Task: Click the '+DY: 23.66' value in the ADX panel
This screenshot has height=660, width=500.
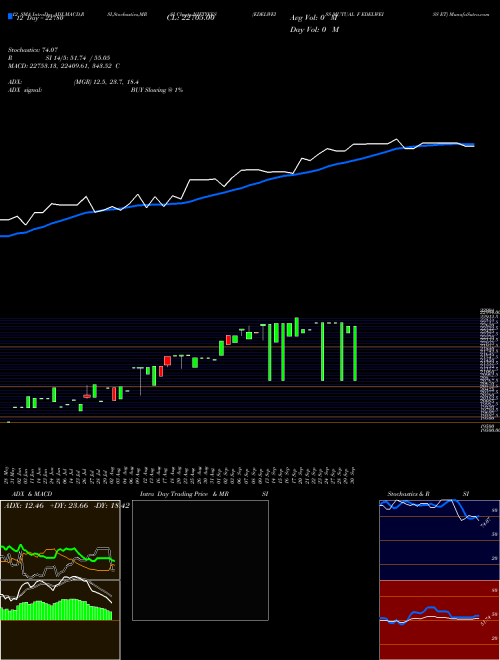Action: coord(69,505)
